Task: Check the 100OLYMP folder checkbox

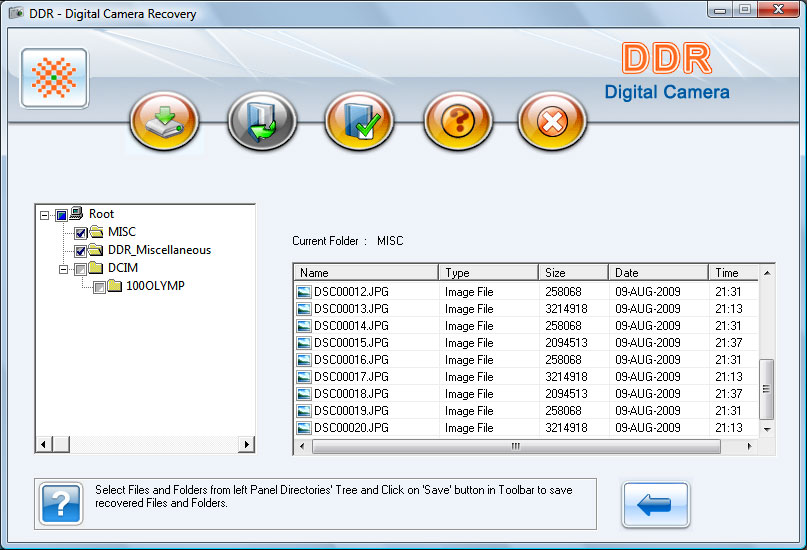Action: tap(99, 287)
